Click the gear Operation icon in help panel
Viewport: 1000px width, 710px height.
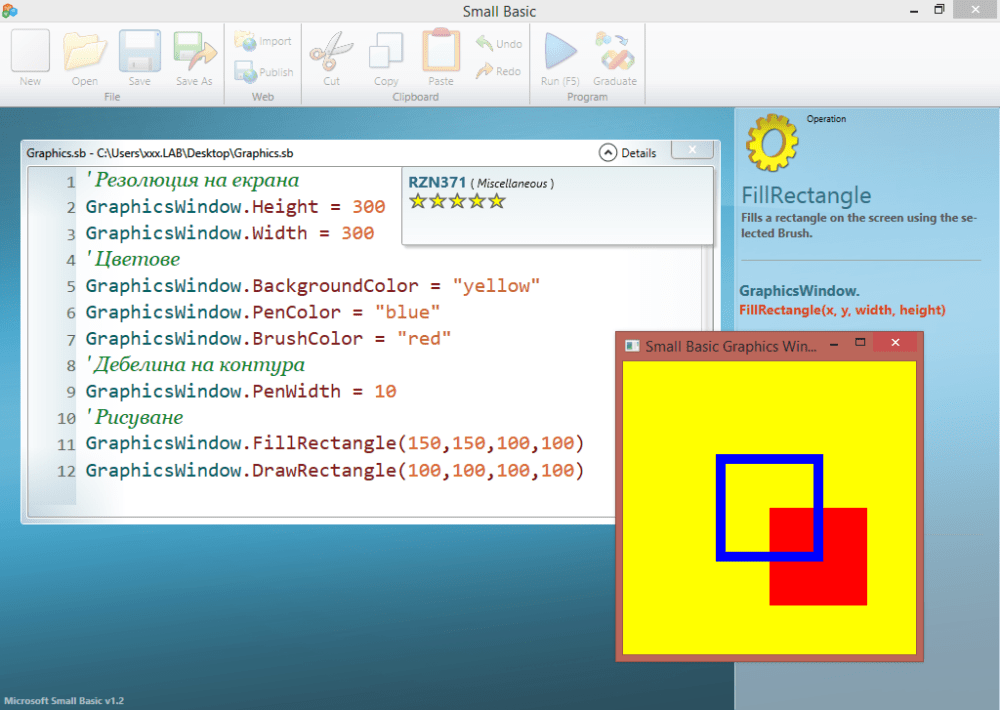coord(772,142)
